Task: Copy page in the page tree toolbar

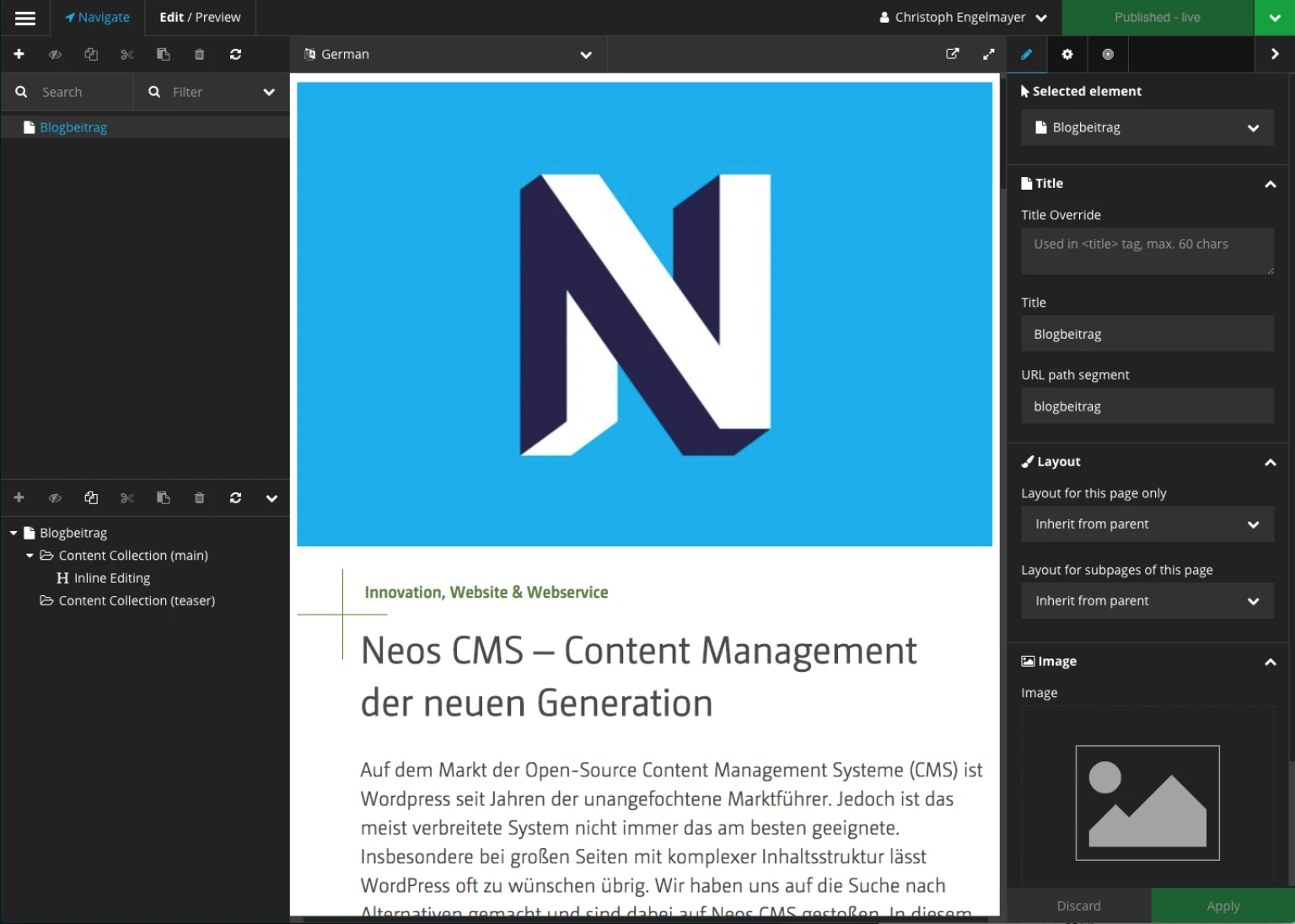Action: (x=91, y=54)
